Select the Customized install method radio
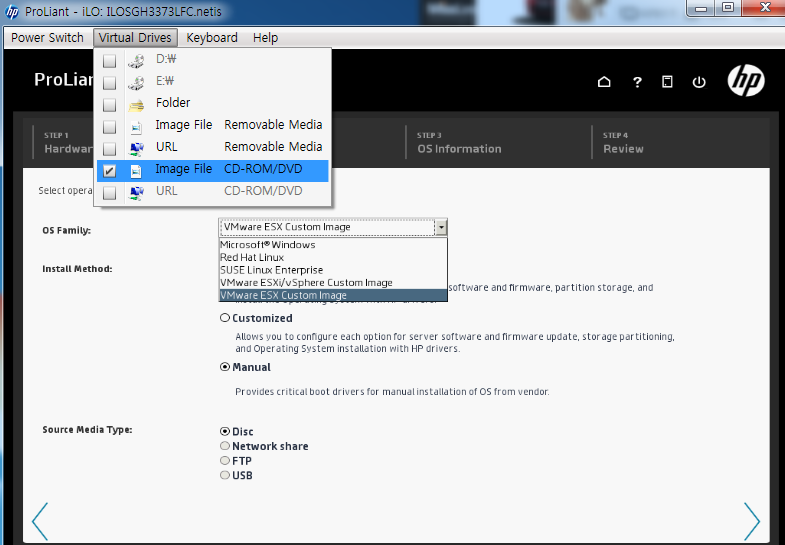Viewport: 785px width, 545px height. point(225,318)
